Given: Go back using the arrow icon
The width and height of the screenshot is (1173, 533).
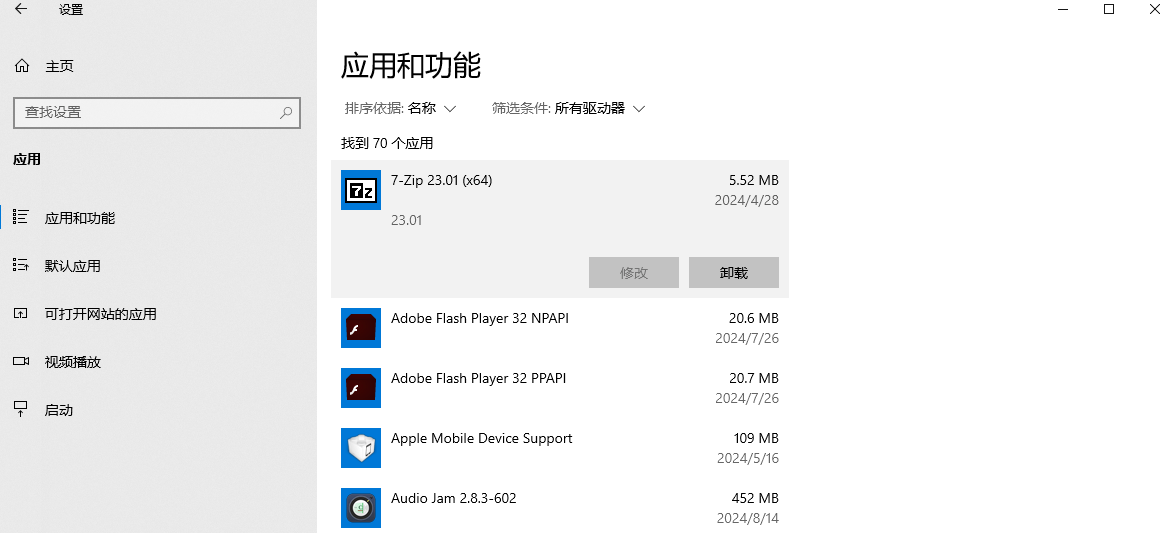Looking at the screenshot, I should [x=21, y=10].
